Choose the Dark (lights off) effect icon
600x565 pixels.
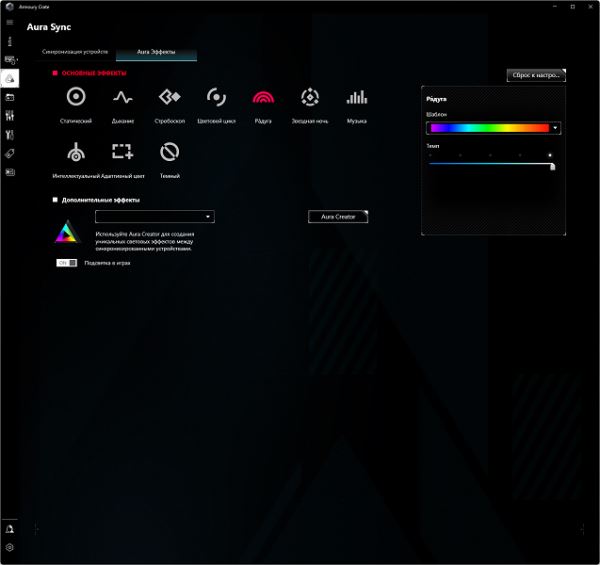pyautogui.click(x=170, y=152)
